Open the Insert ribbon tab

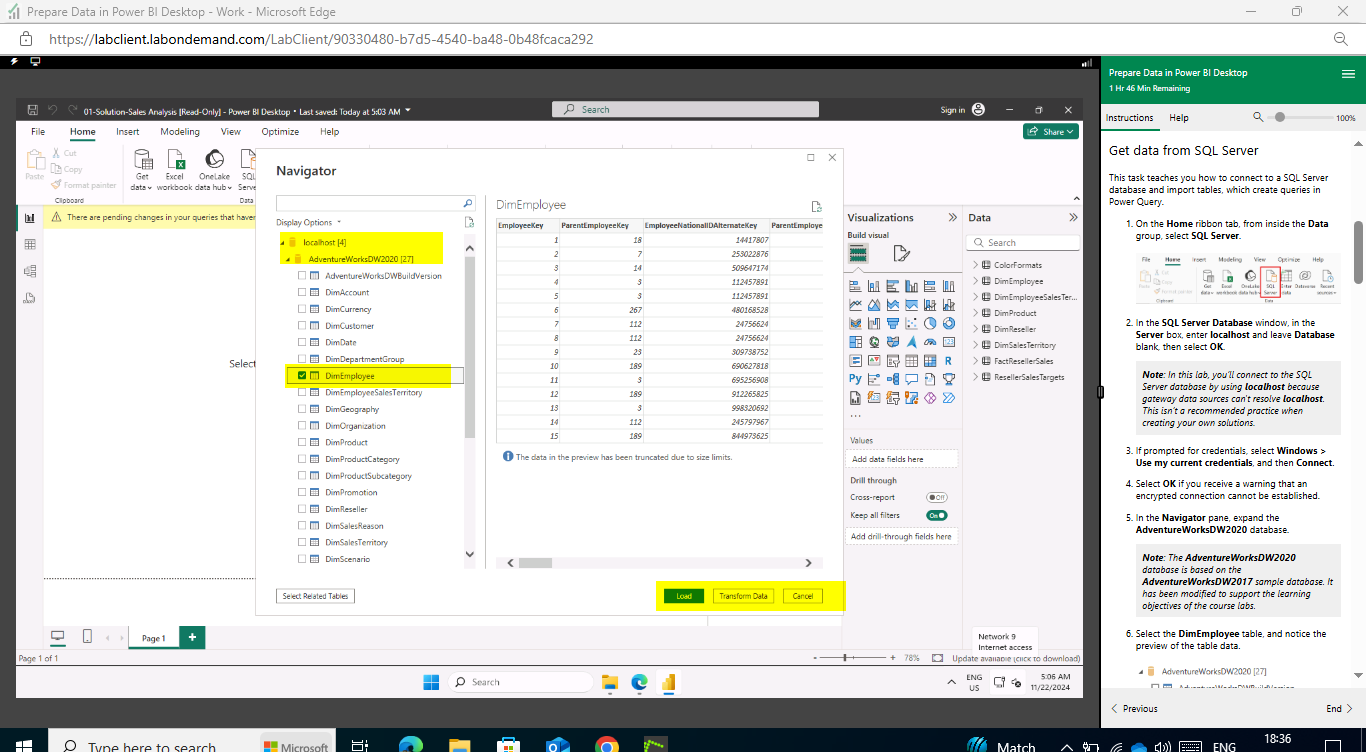[127, 131]
